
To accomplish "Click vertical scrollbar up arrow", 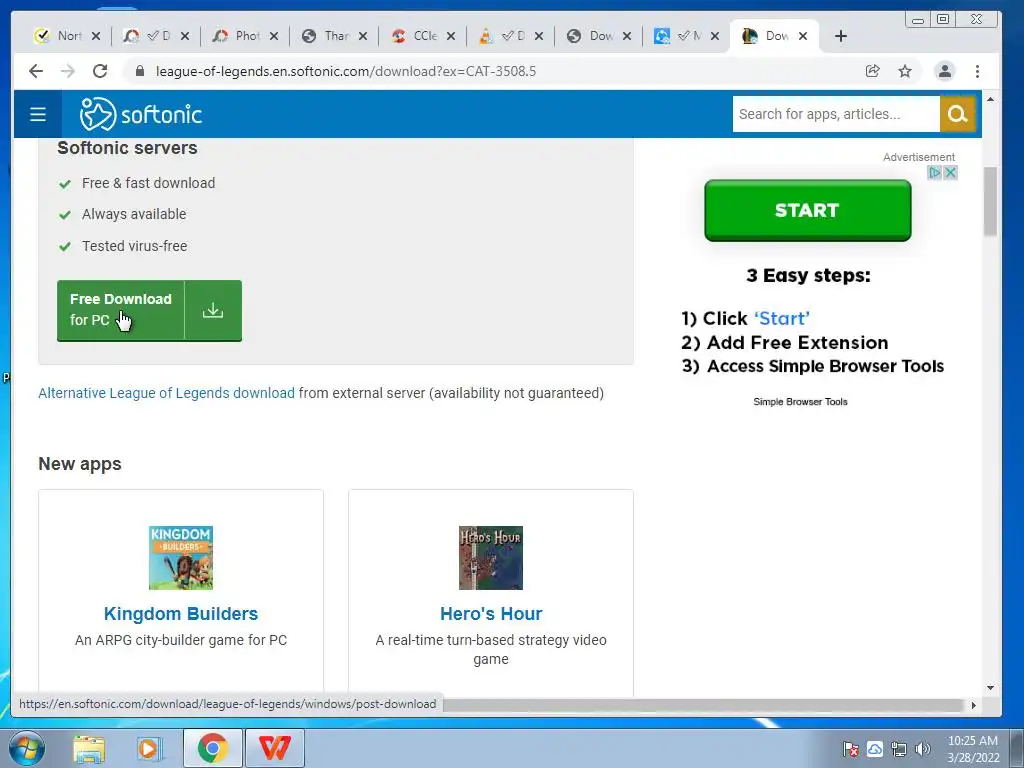I will tap(991, 99).
